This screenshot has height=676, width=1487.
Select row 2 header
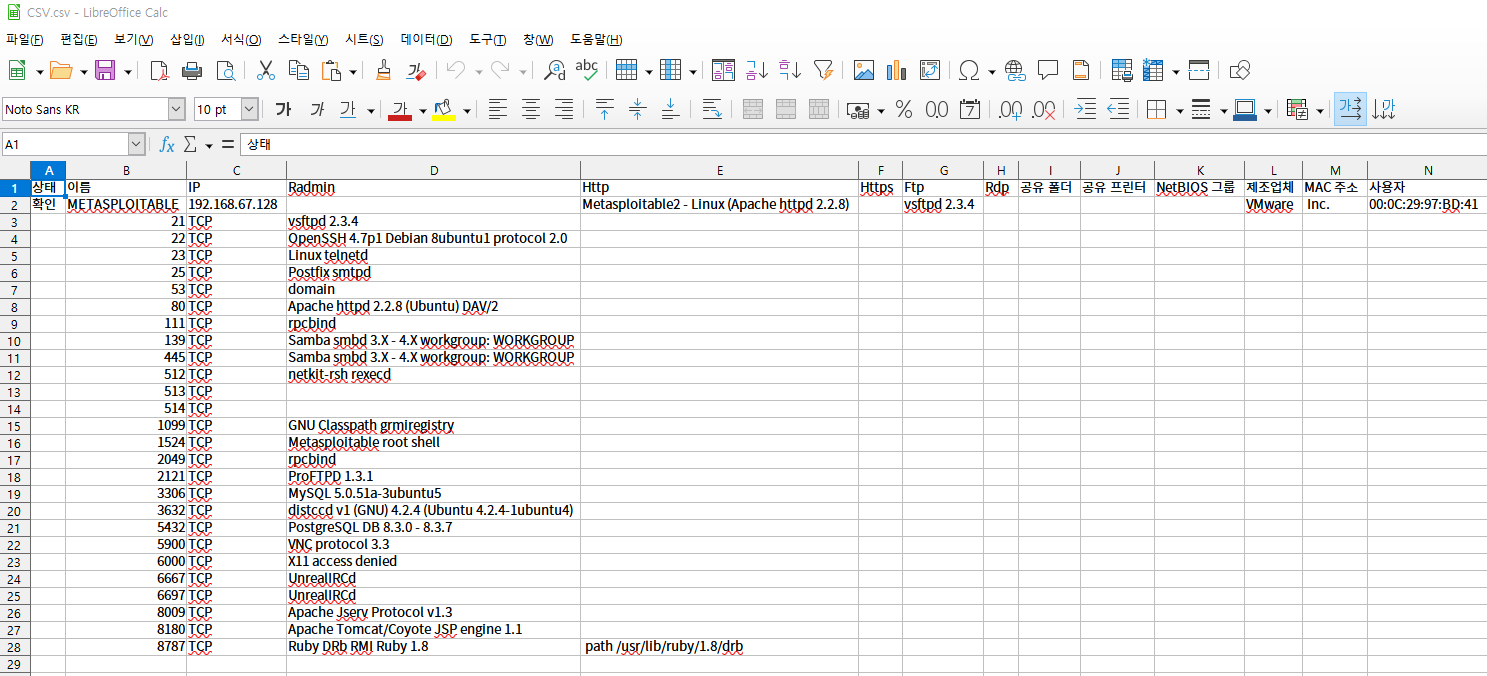[x=15, y=204]
